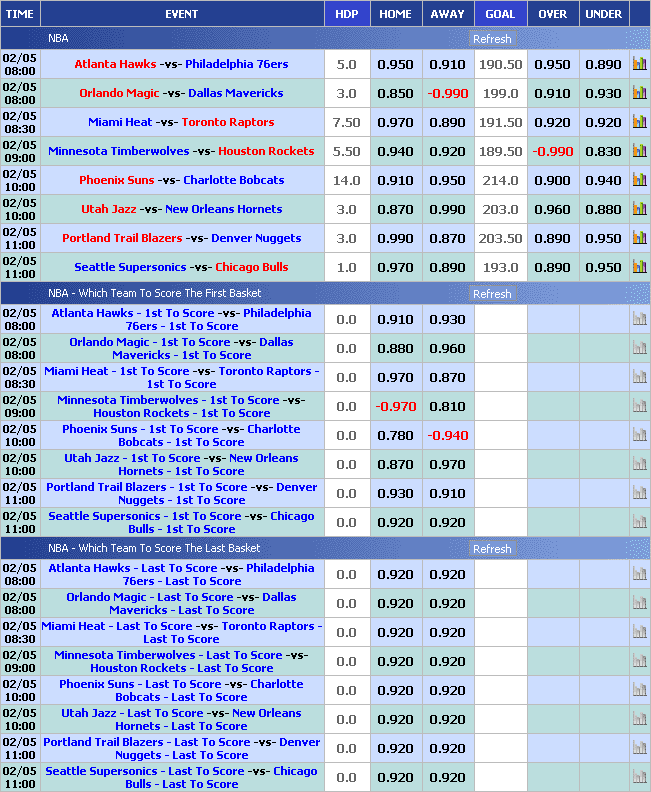This screenshot has width=651, height=792.
Task: Select home odds 0.950 for Atlanta Hawks
Action: tap(395, 64)
